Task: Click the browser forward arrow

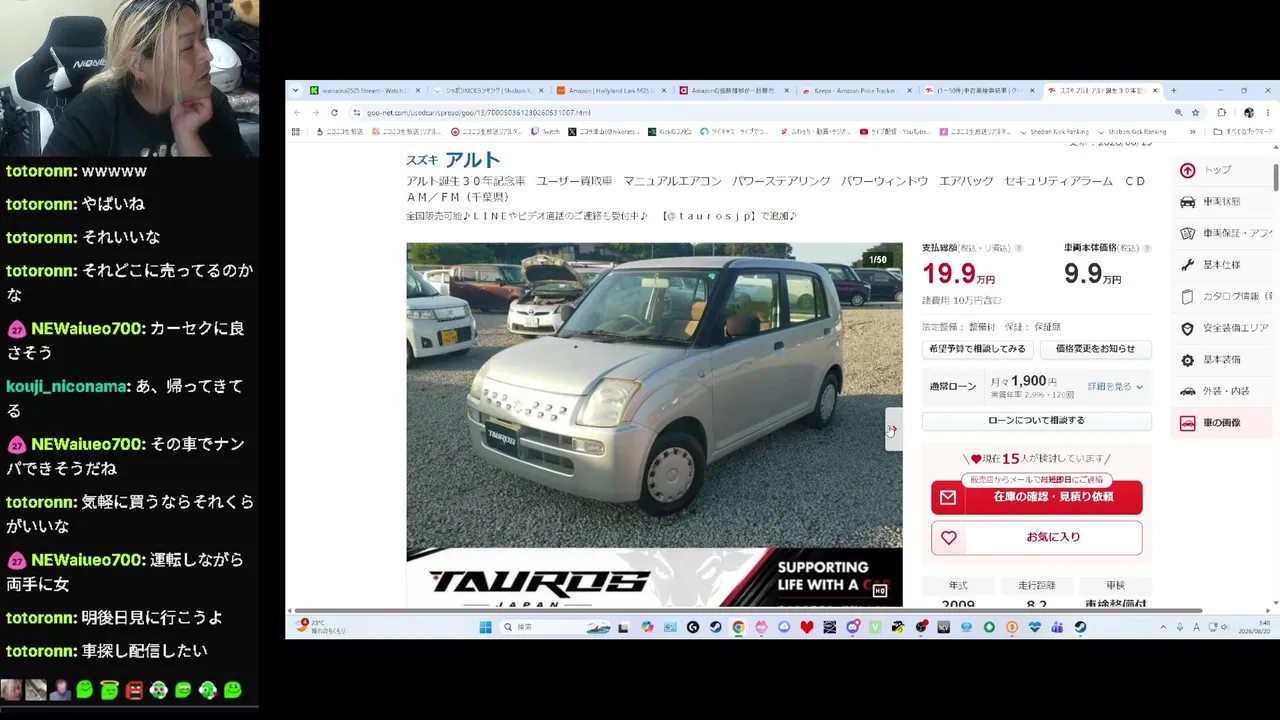Action: coord(315,112)
